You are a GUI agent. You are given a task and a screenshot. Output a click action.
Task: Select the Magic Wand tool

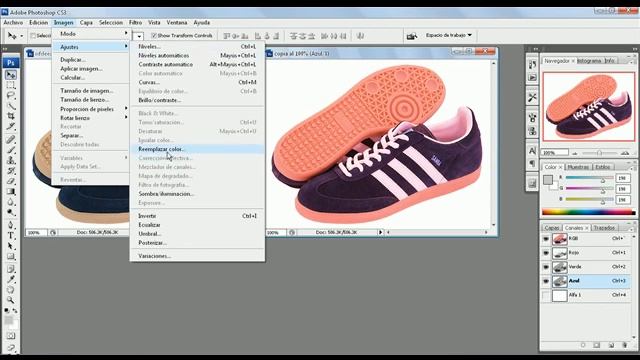11,106
